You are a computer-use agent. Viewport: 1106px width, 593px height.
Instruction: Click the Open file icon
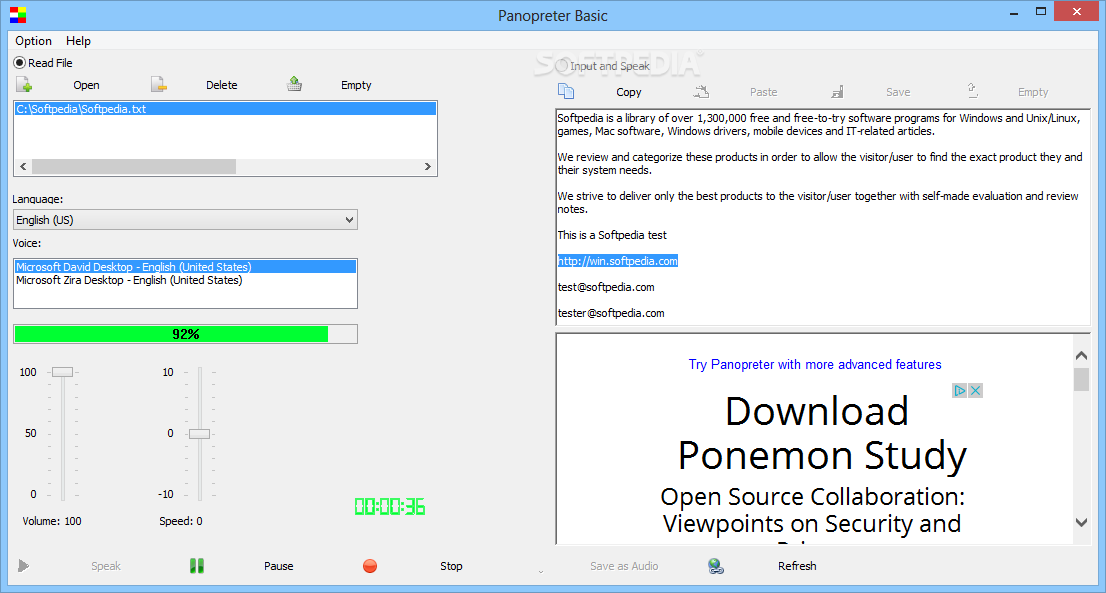tap(24, 85)
